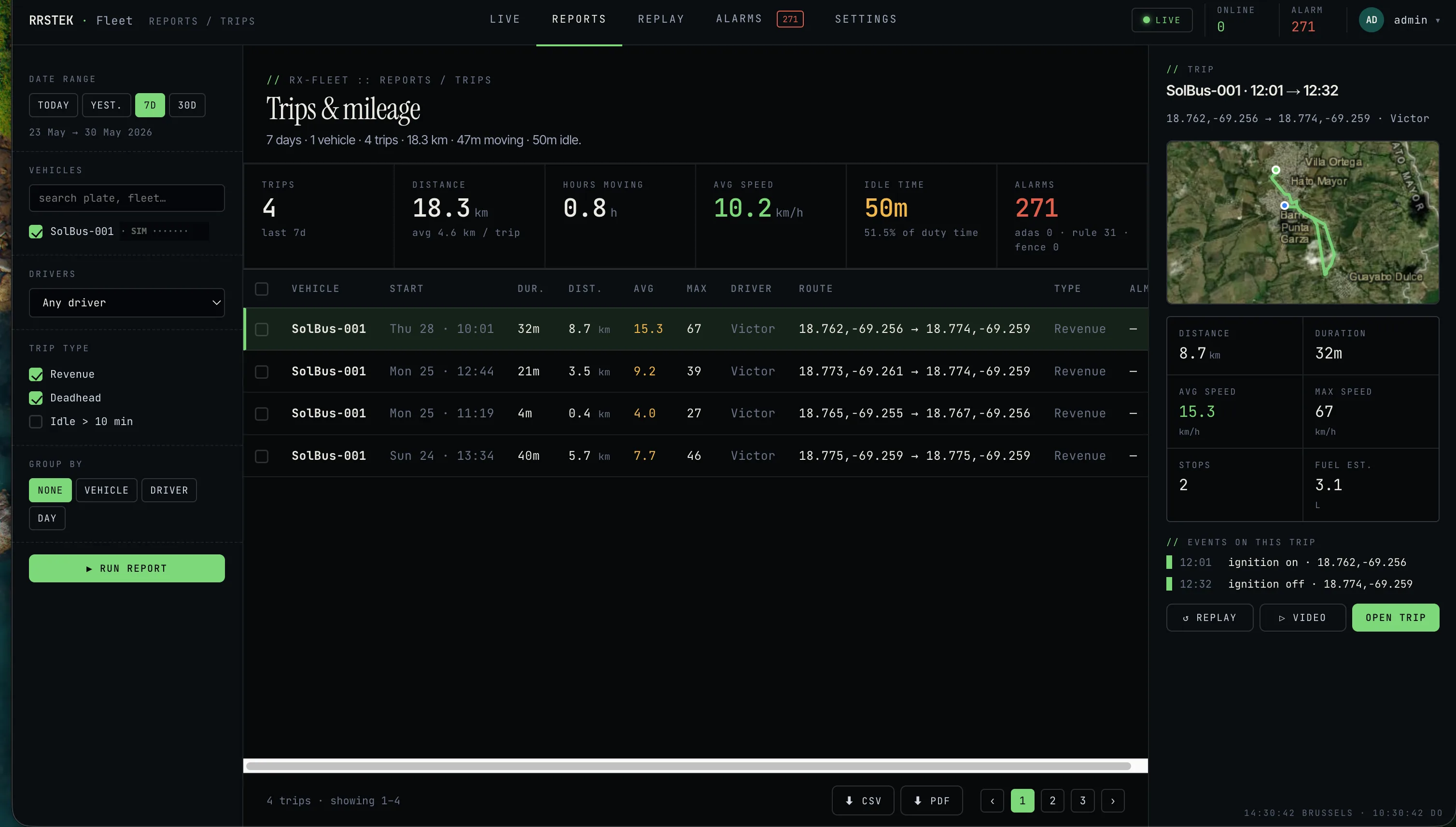Uncheck the Deadhead trip type
This screenshot has width=1456, height=827.
tap(36, 398)
